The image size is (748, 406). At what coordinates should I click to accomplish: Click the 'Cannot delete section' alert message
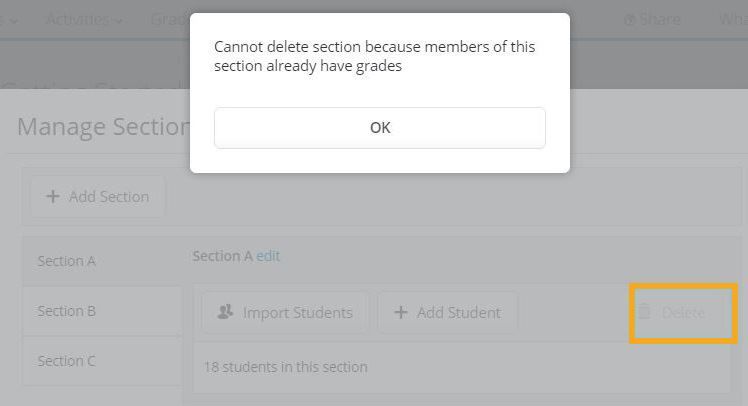pyautogui.click(x=375, y=56)
